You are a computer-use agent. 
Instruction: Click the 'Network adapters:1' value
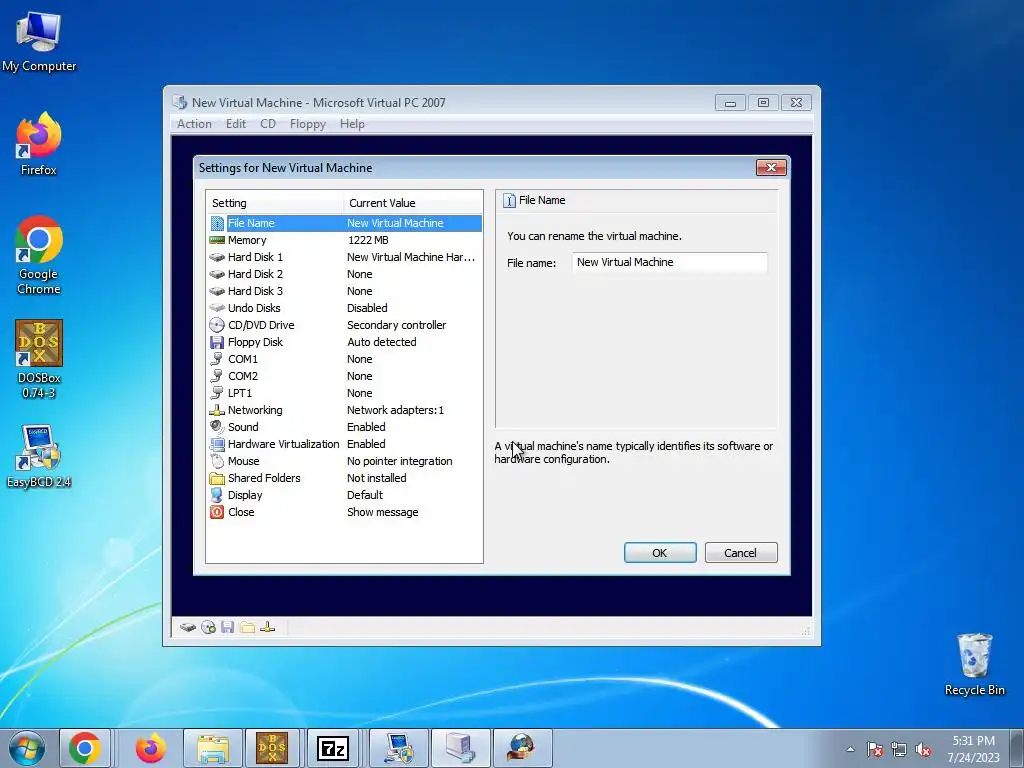pyautogui.click(x=395, y=410)
